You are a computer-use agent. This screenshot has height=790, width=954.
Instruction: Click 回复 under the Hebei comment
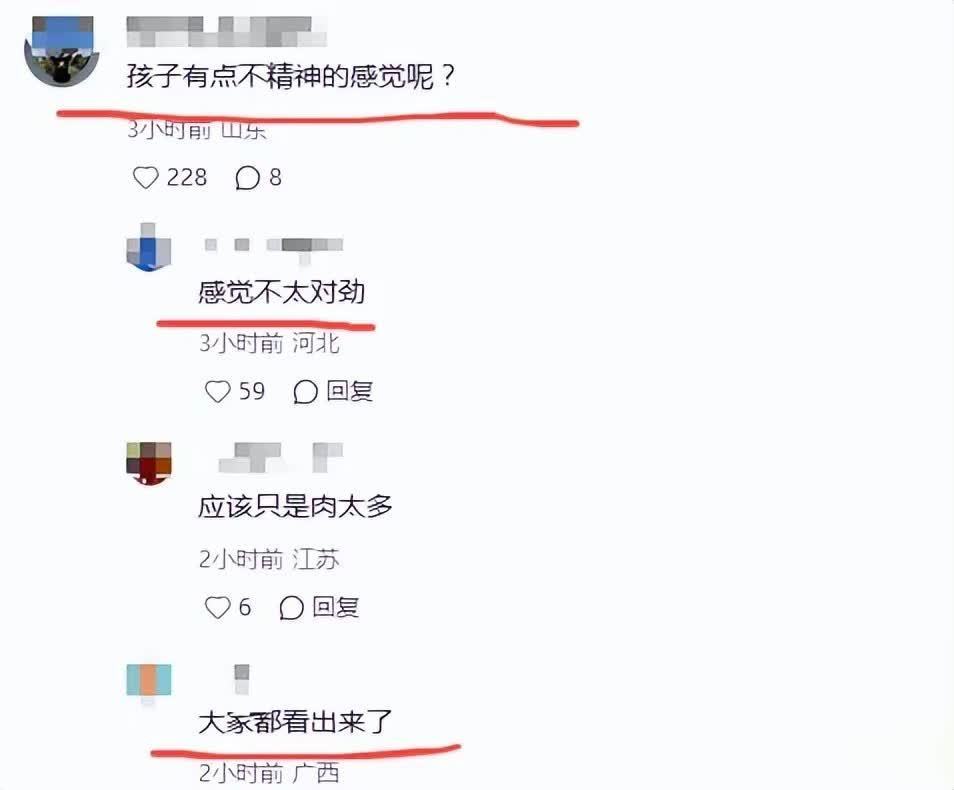pos(349,391)
